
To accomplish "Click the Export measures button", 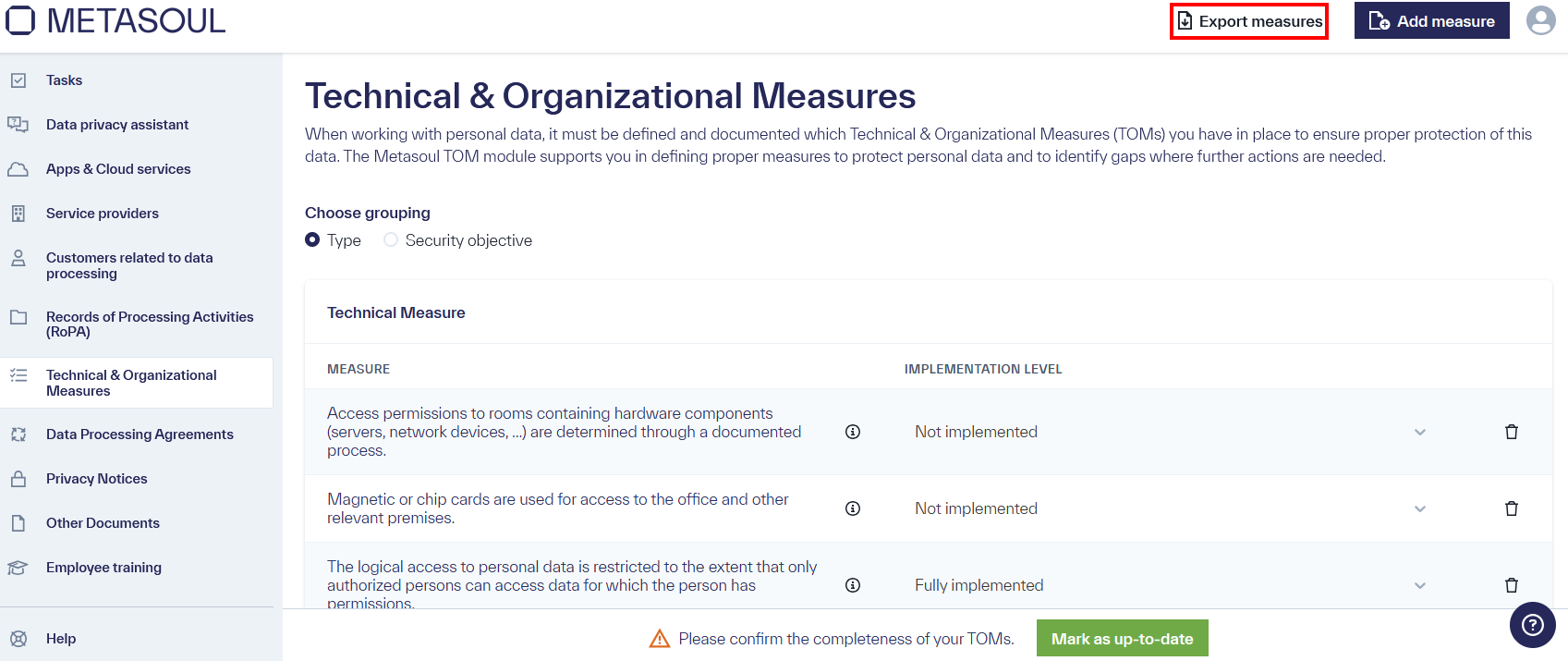I will [1249, 21].
